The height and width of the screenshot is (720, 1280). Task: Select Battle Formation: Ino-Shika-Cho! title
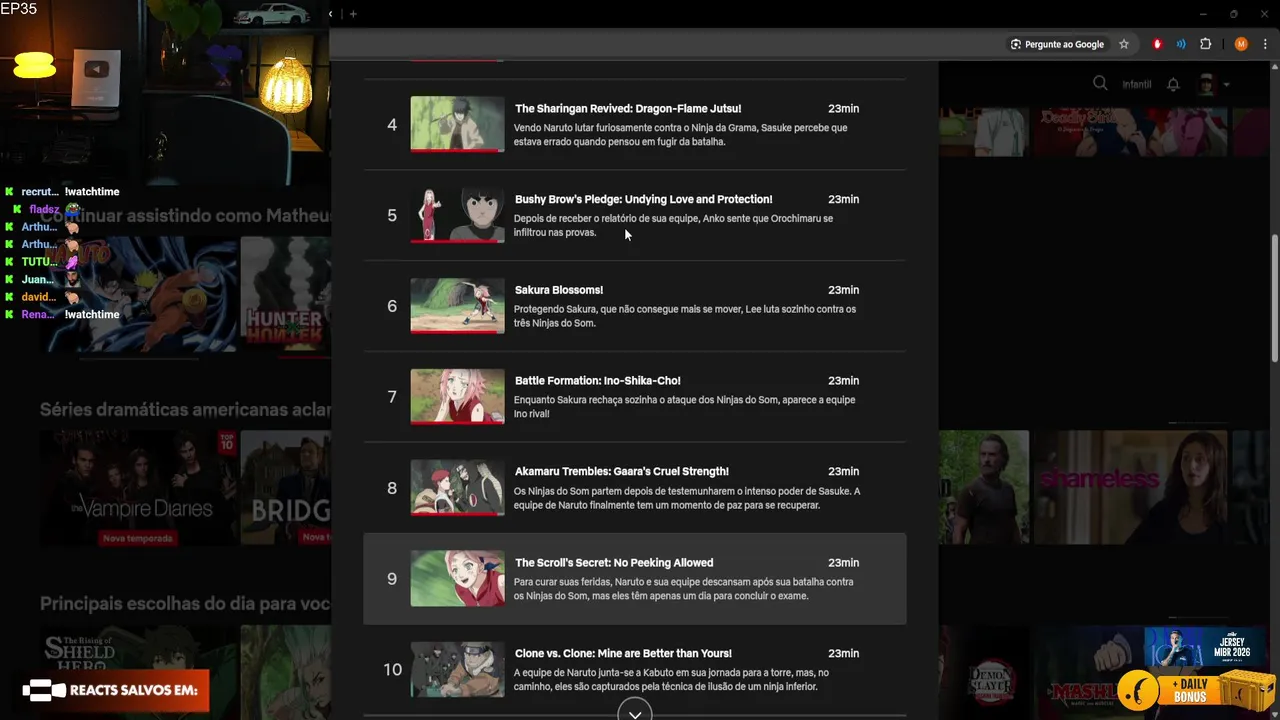(x=598, y=381)
